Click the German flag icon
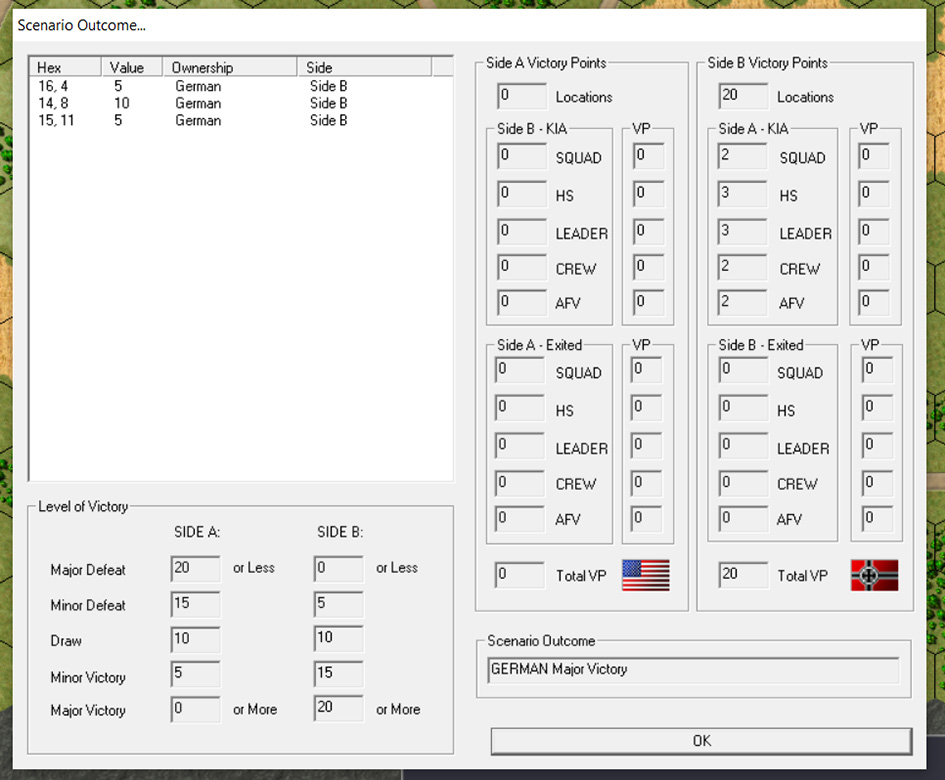 874,575
